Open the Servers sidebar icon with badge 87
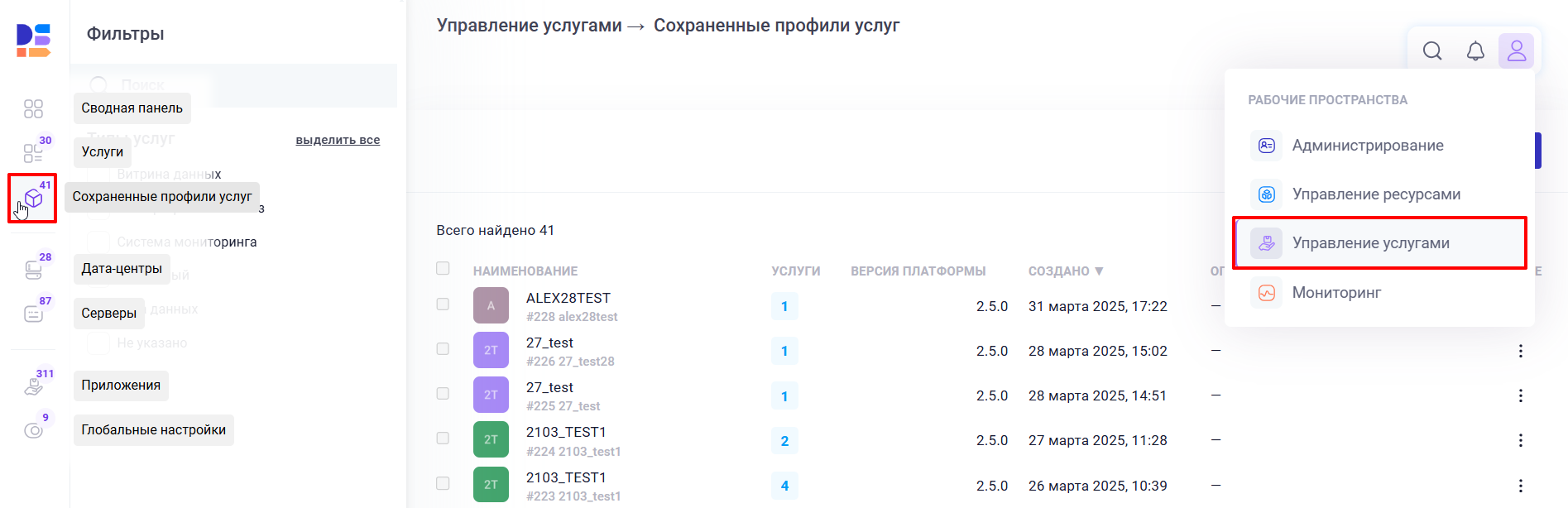This screenshot has width=1568, height=508. click(x=33, y=314)
